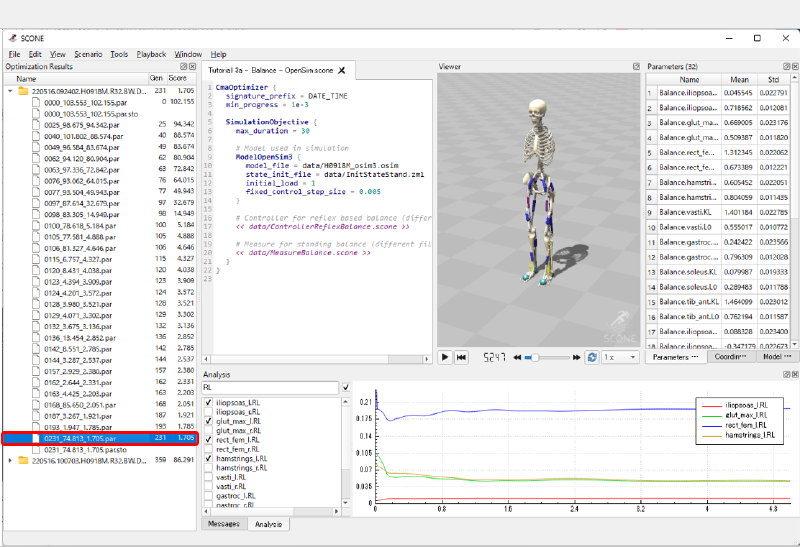Viewport: 800px width, 547px height.
Task: Undock the Optimization Results panel
Action: click(182, 67)
